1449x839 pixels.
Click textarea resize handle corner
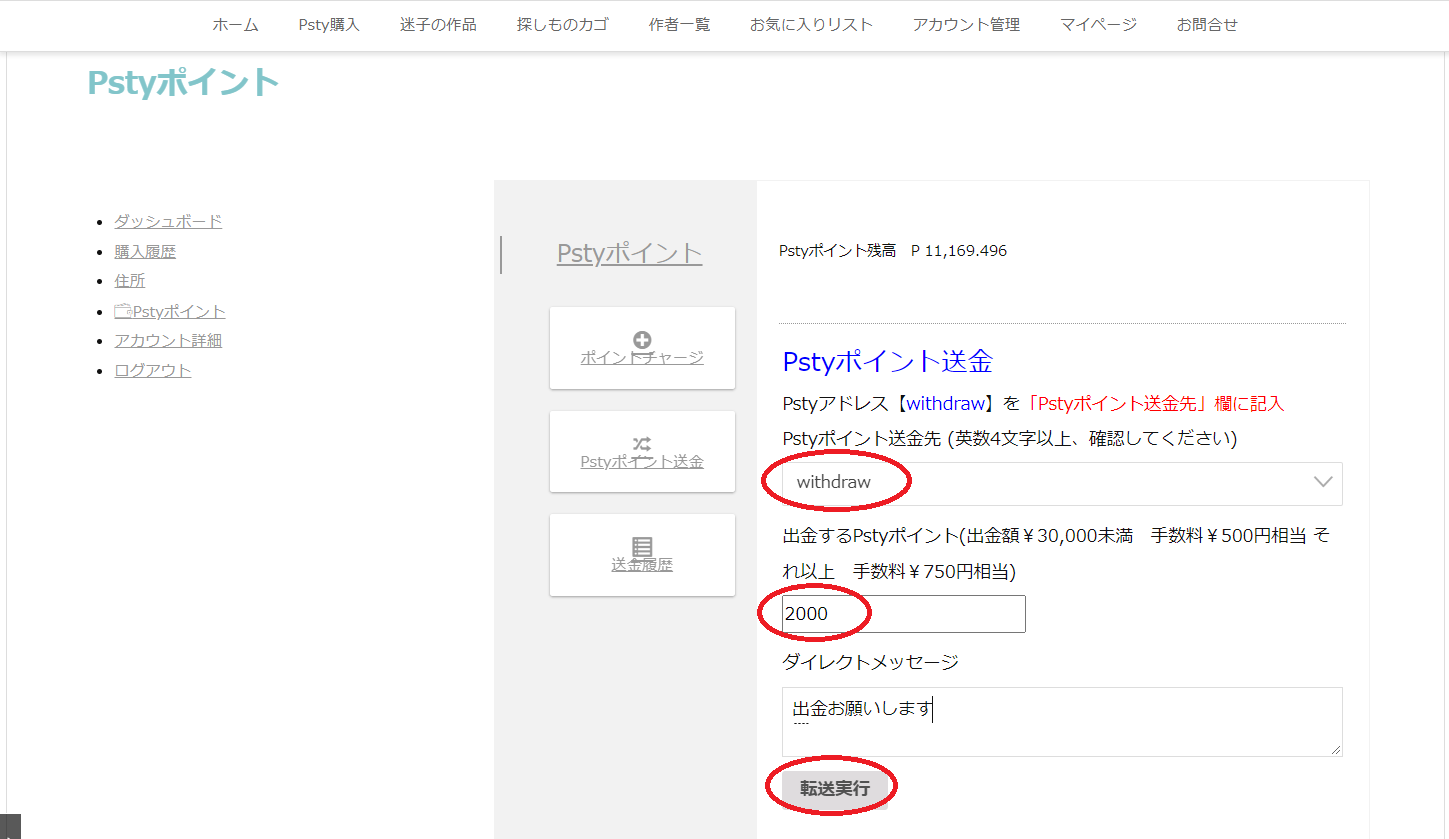tap(1336, 750)
